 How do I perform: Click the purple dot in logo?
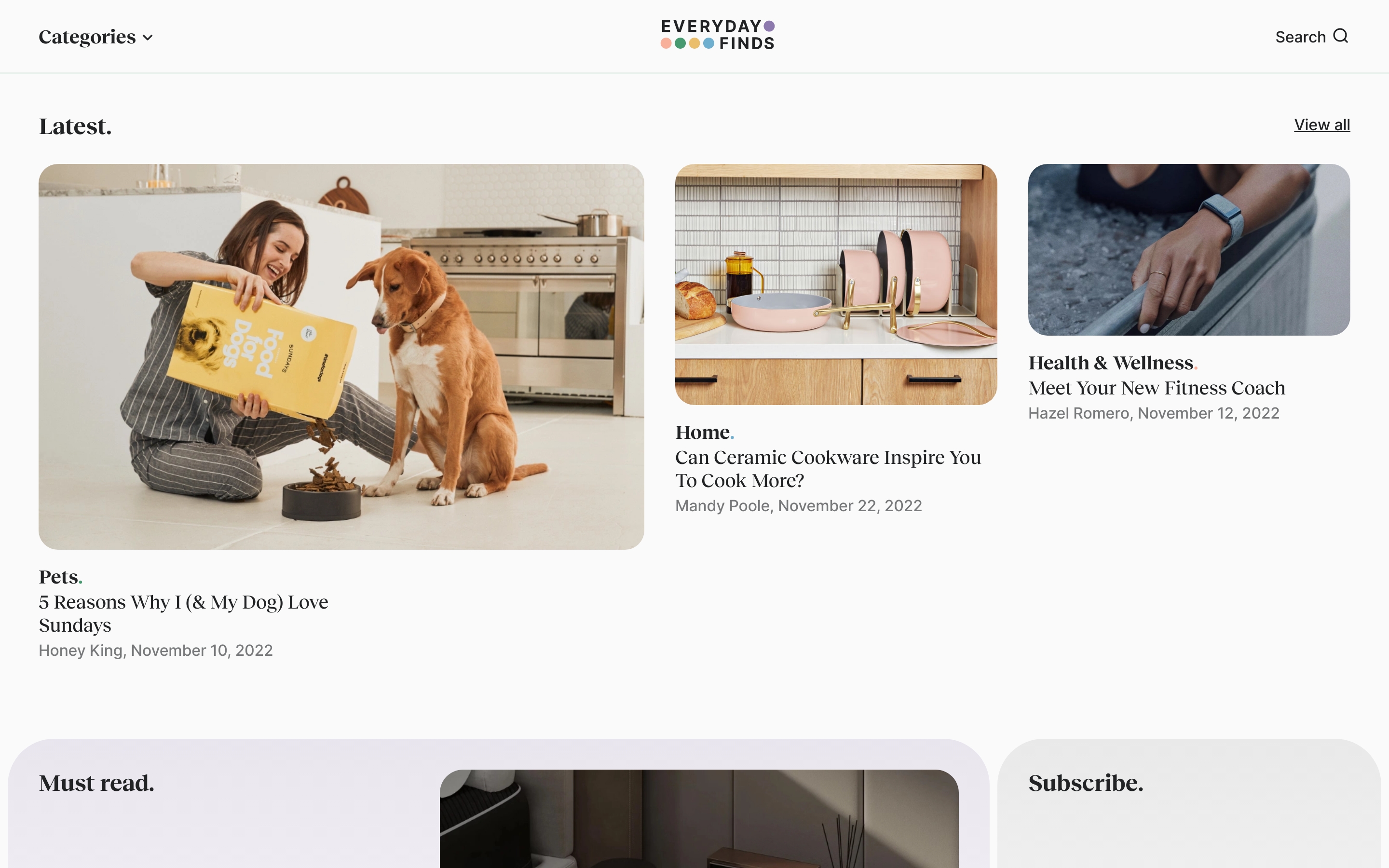tap(769, 26)
